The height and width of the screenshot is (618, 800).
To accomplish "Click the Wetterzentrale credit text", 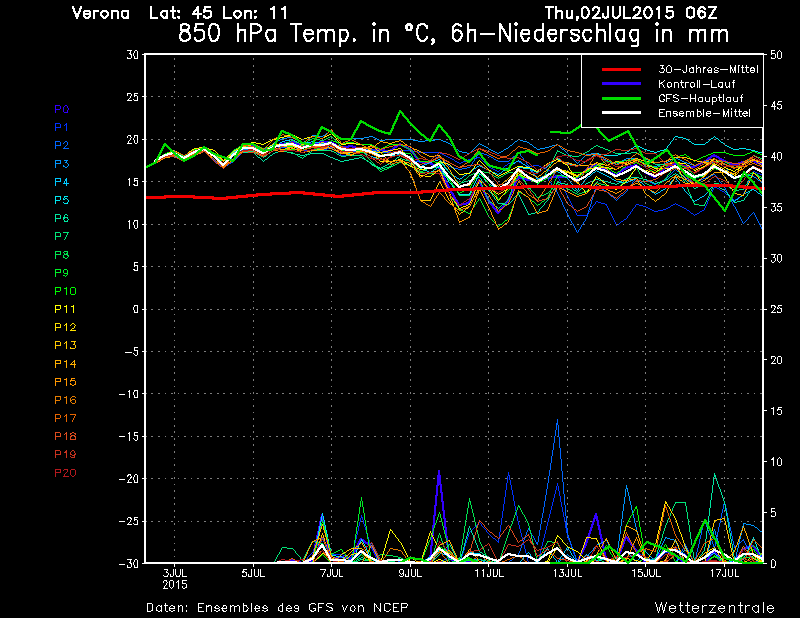I will tap(714, 608).
